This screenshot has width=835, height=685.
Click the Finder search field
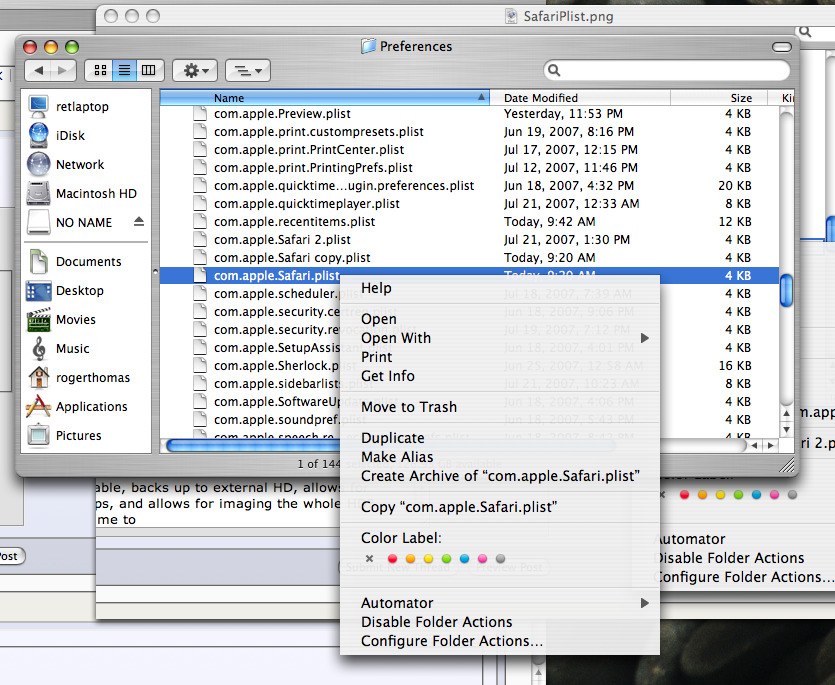click(x=667, y=70)
